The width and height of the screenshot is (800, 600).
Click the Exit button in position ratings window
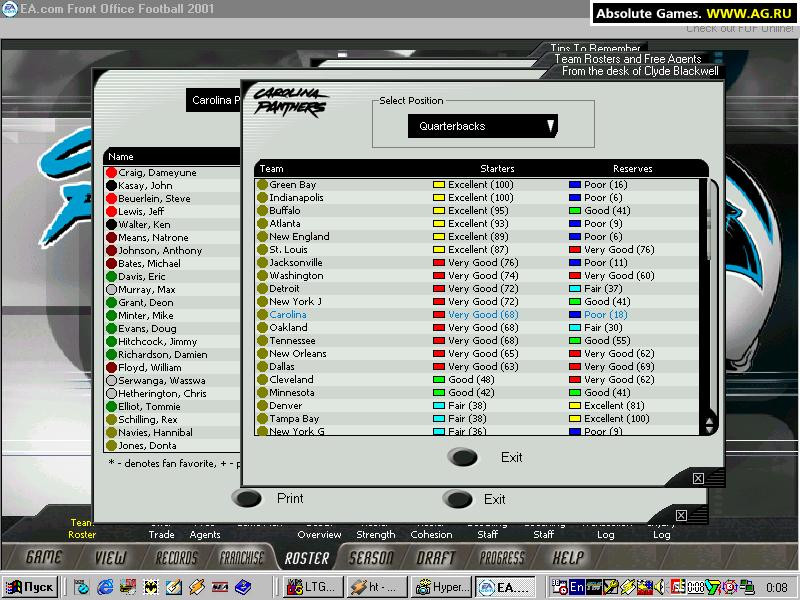(x=463, y=457)
